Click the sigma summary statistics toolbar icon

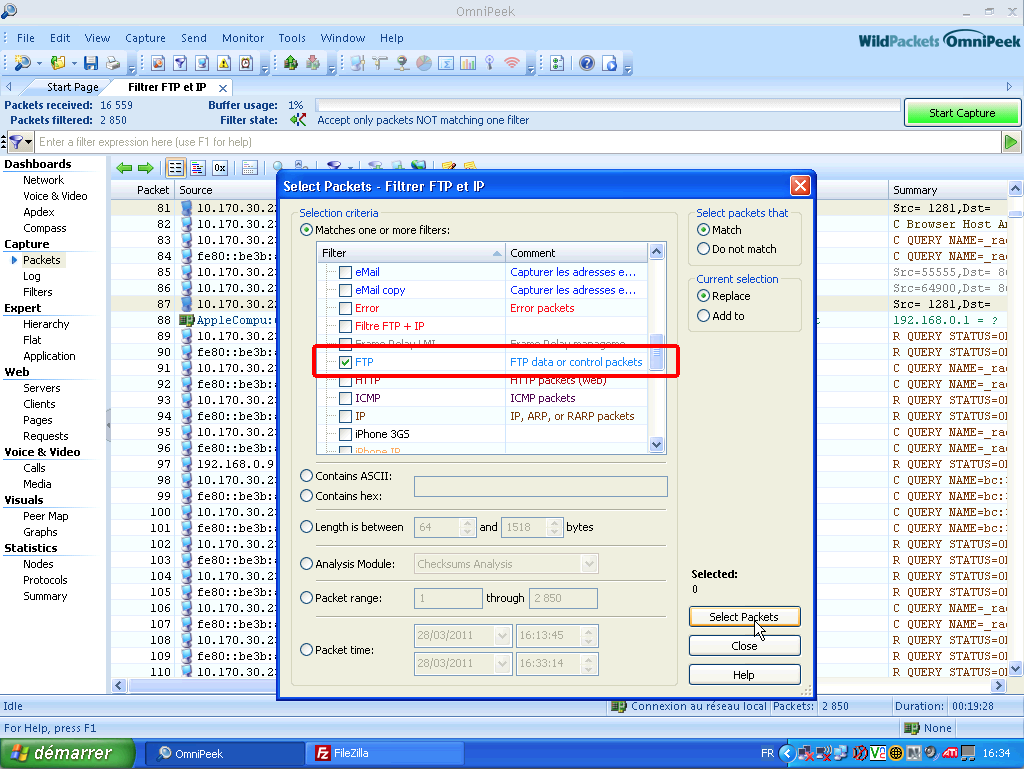[x=446, y=63]
